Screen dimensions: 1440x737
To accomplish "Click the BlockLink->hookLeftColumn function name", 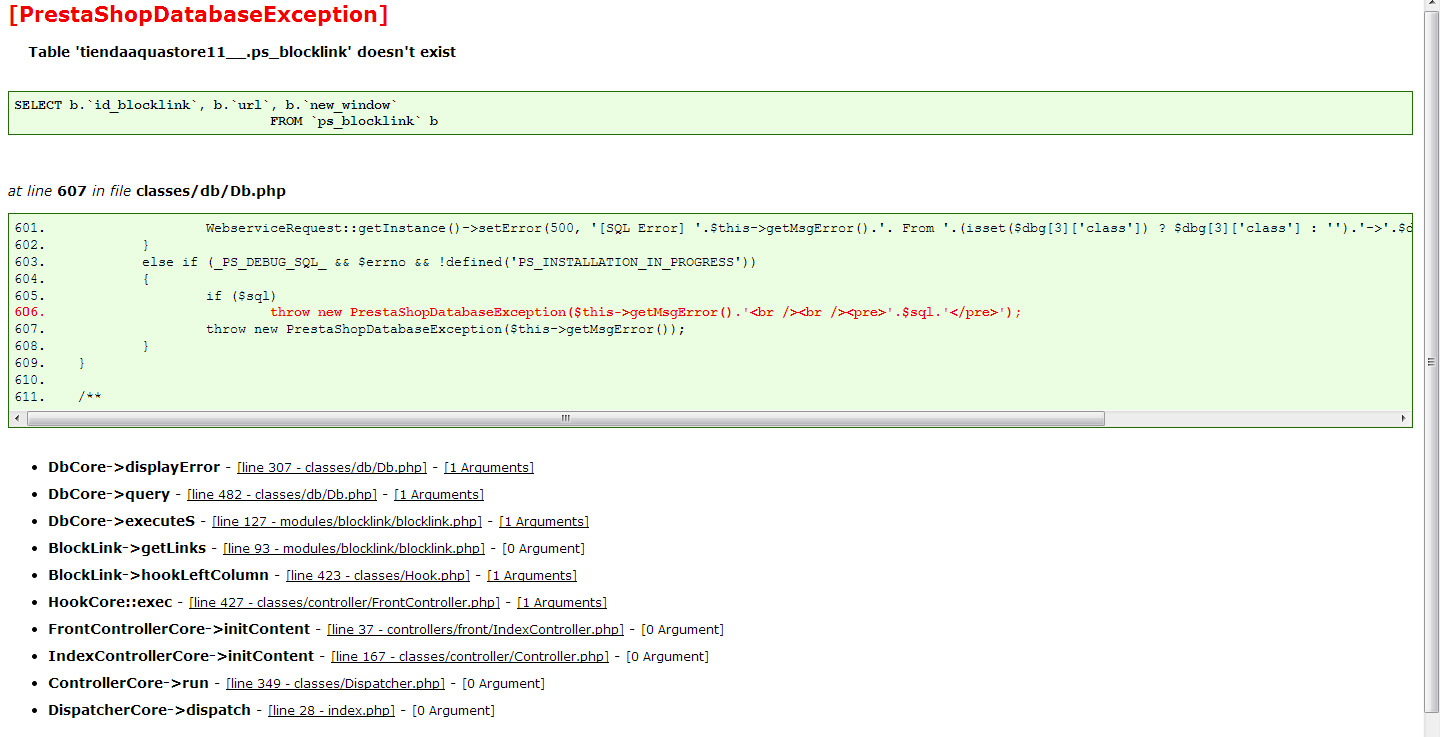I will point(159,576).
